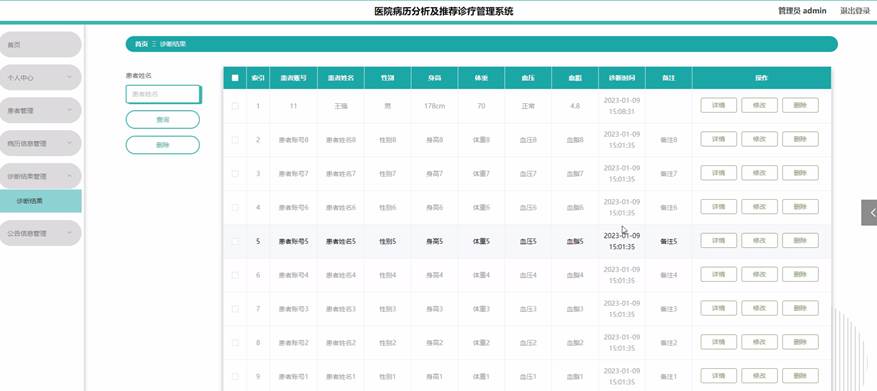Viewport: 877px width, 391px height.
Task: Click 修改 for 患者姓名8 row
Action: 759,139
